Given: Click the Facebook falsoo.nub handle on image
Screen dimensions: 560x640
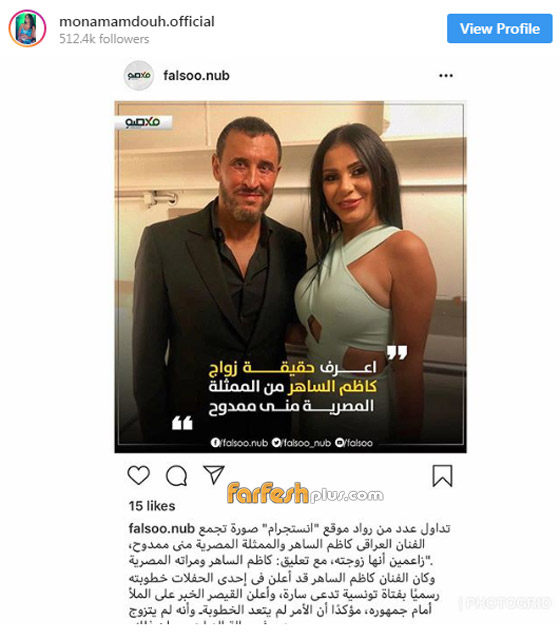Looking at the screenshot, I should [239, 442].
